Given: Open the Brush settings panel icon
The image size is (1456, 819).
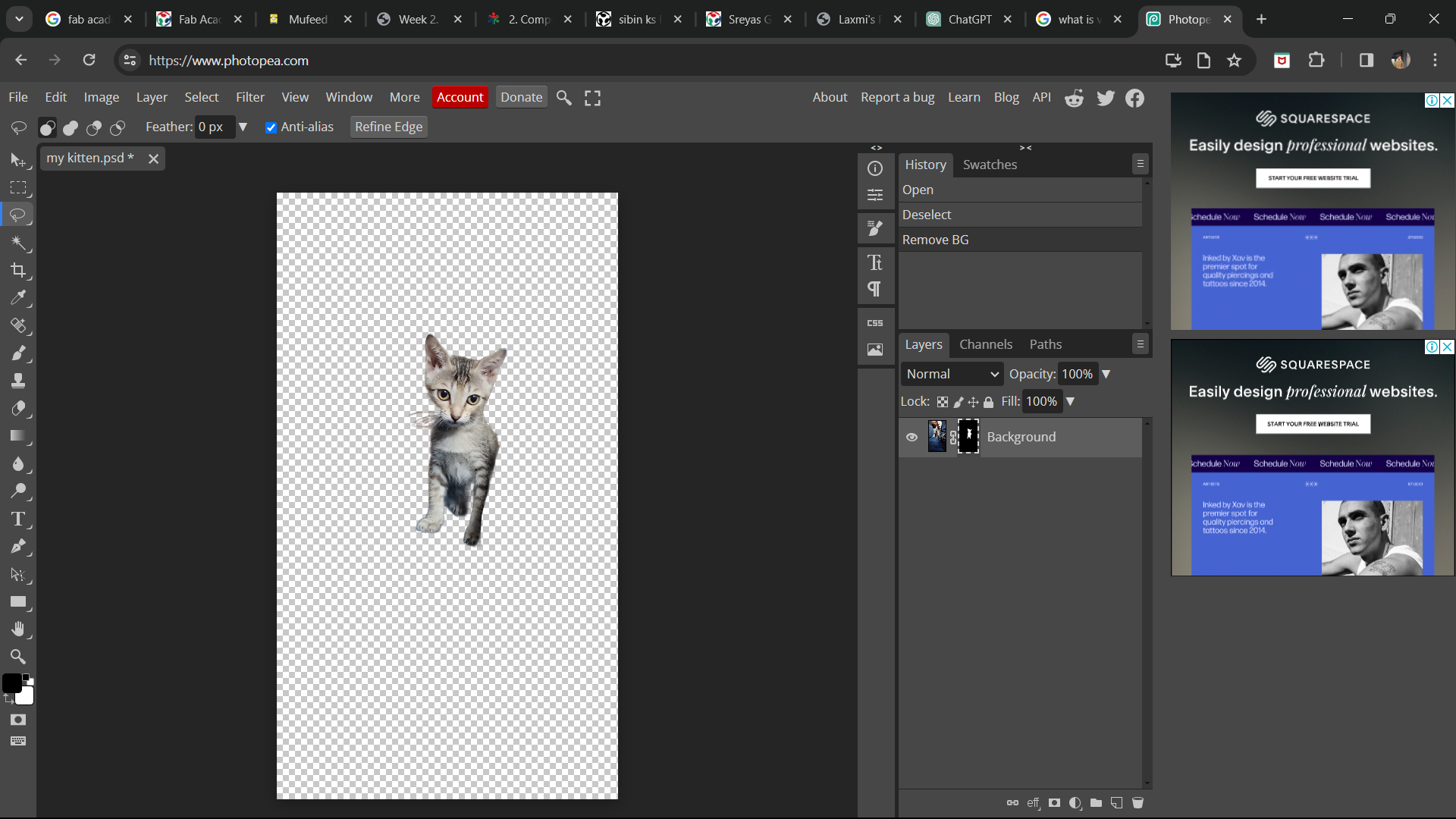Looking at the screenshot, I should [x=875, y=228].
